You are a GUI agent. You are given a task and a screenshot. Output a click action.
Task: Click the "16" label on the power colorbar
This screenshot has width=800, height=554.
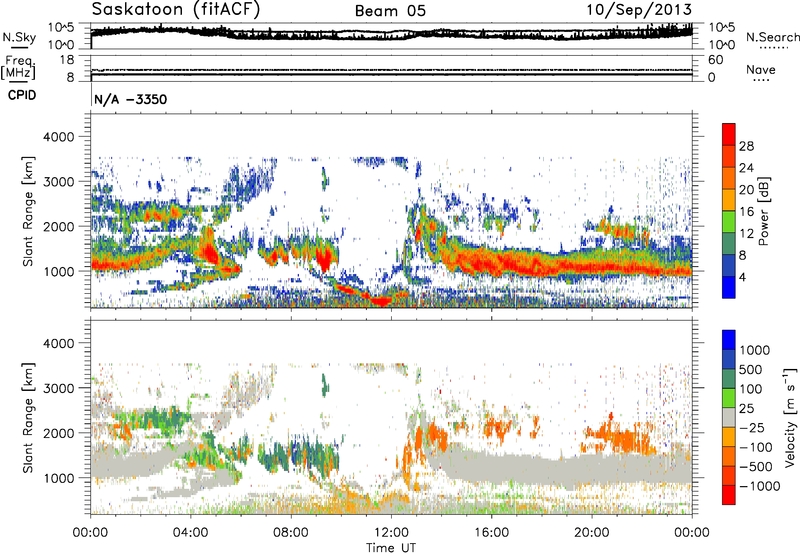click(x=746, y=212)
